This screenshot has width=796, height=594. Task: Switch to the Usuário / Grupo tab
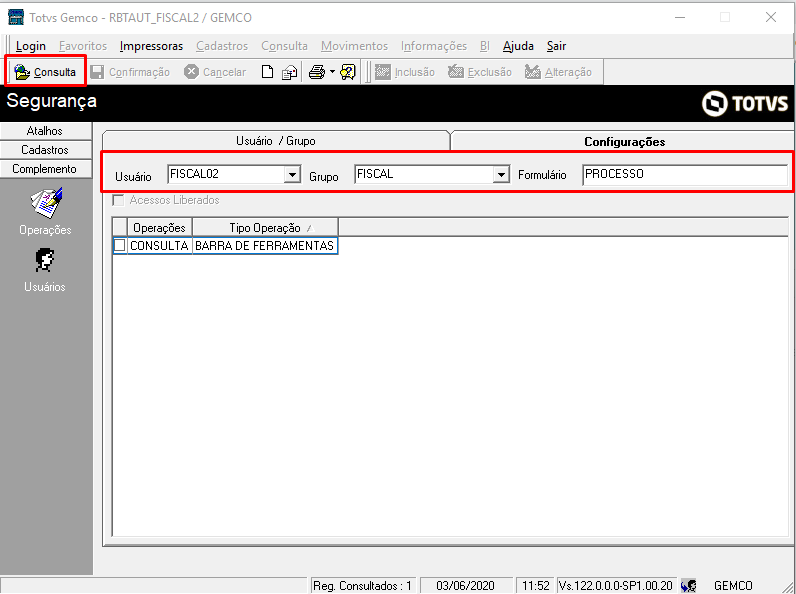pyautogui.click(x=276, y=141)
